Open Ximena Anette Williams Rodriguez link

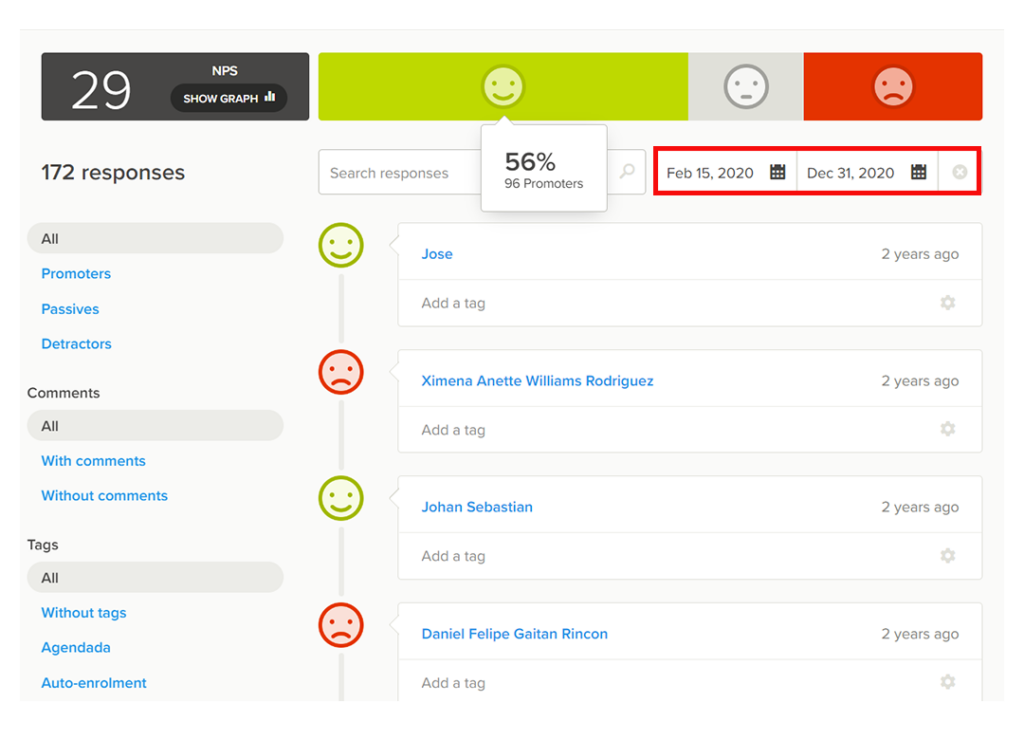point(537,381)
